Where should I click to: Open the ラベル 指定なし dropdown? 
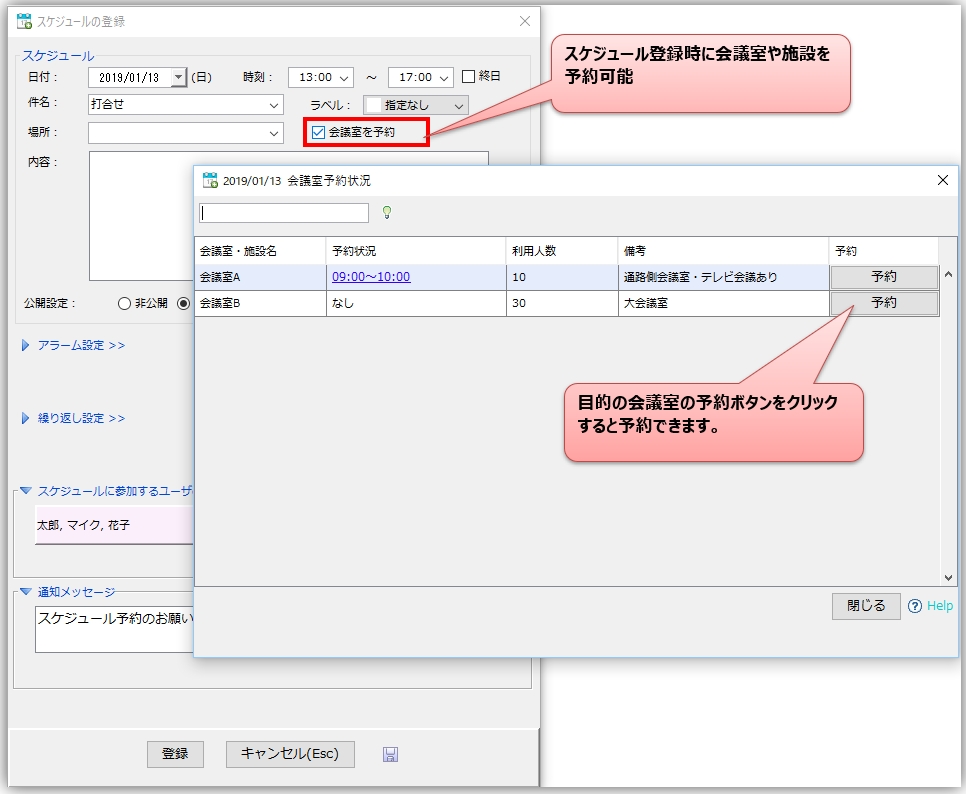[458, 105]
